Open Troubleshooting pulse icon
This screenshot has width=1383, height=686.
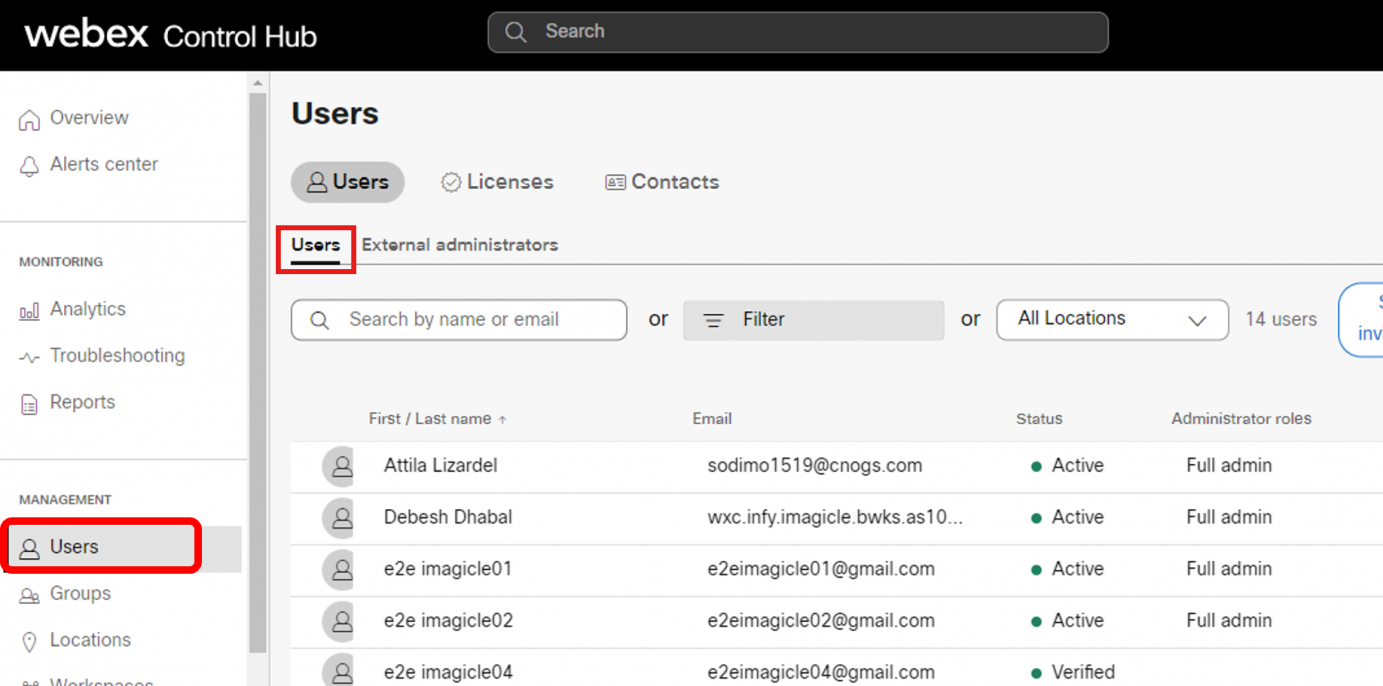tap(29, 357)
